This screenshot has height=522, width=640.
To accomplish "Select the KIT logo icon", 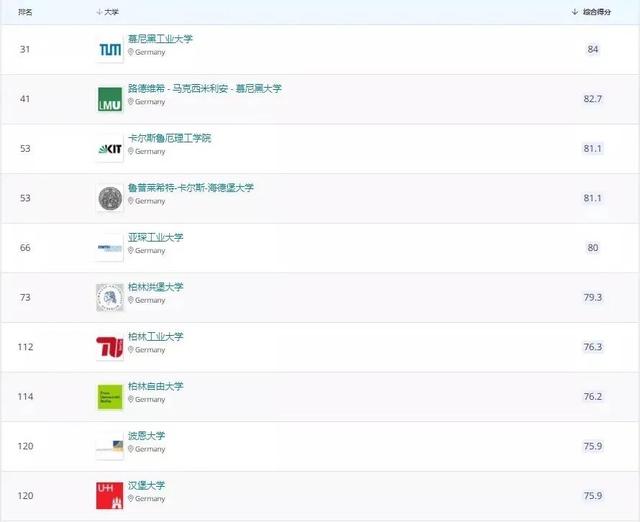I will (109, 149).
